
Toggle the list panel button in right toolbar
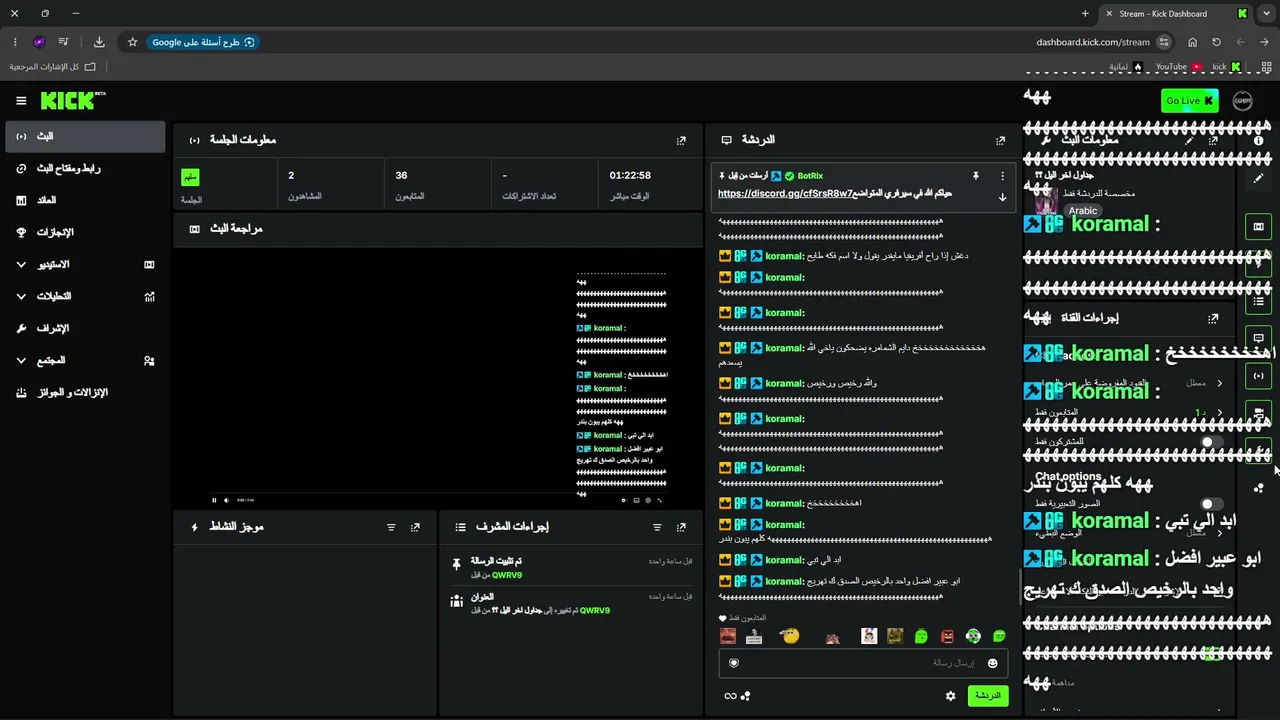pyautogui.click(x=1259, y=301)
